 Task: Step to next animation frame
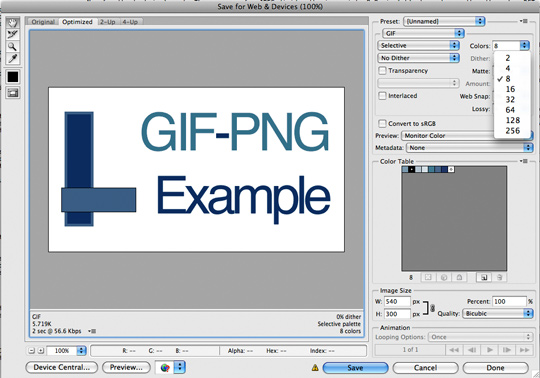[507, 350]
